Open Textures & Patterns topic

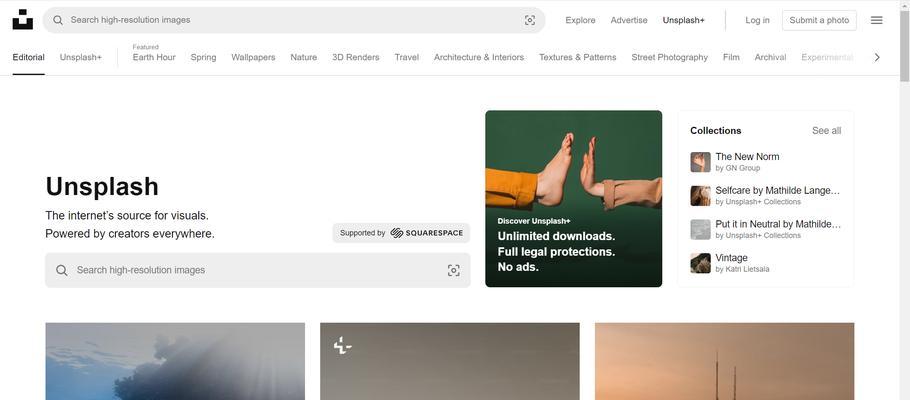(577, 57)
